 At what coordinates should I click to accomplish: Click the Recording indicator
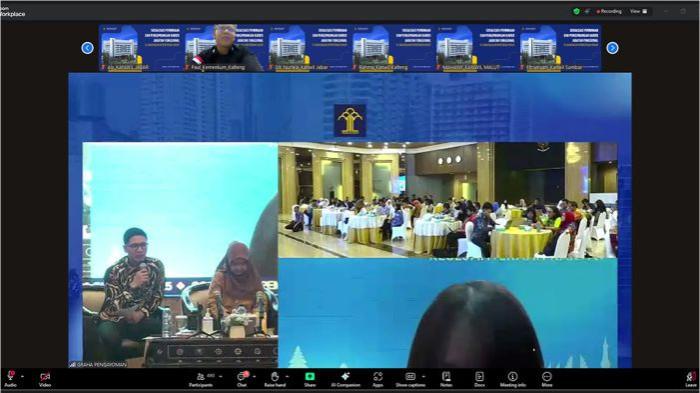click(x=609, y=11)
